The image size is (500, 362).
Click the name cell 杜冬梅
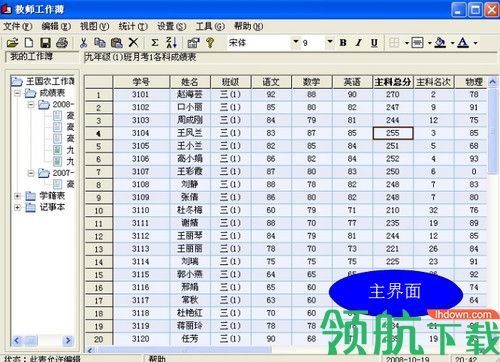coord(190,210)
